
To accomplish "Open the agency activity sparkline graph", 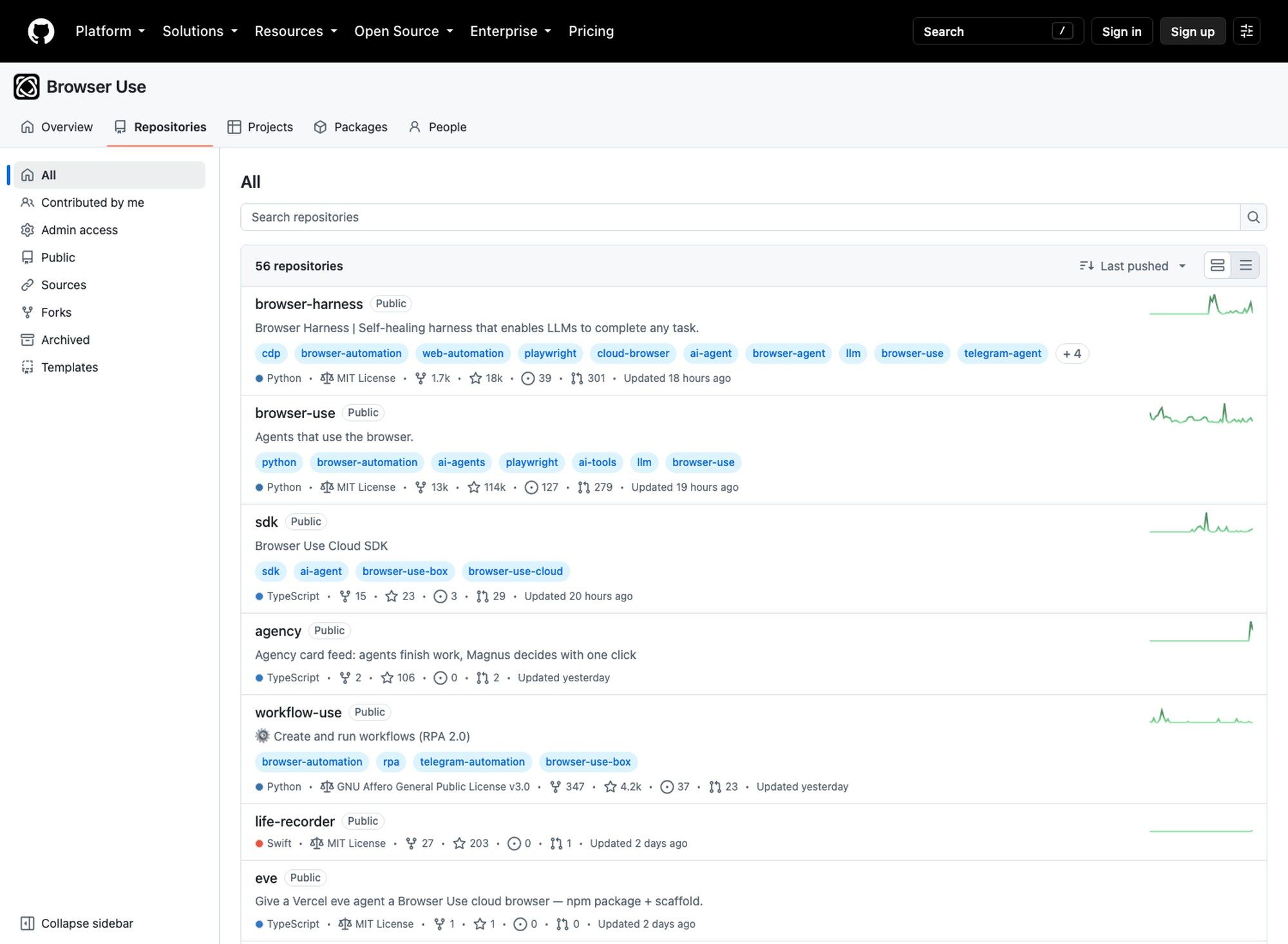I will pyautogui.click(x=1201, y=631).
